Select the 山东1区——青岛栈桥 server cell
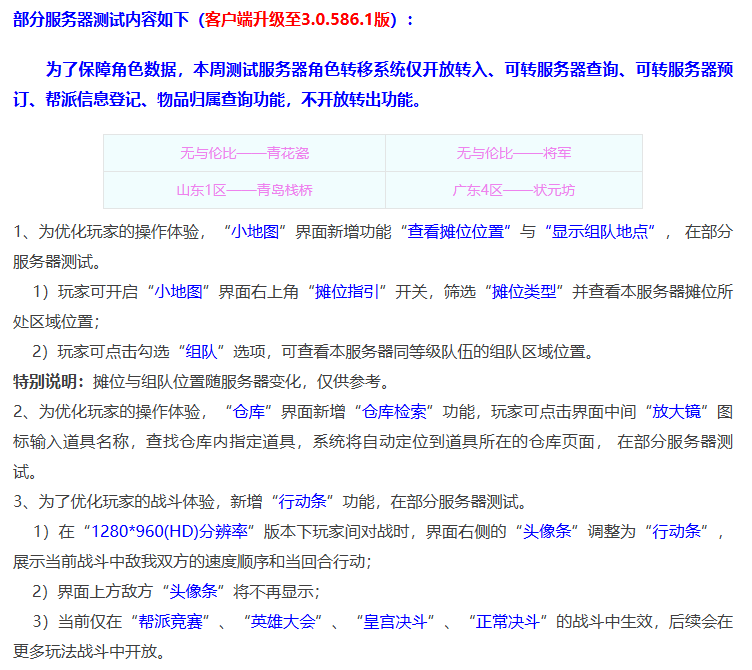The width and height of the screenshot is (752, 670). [244, 190]
